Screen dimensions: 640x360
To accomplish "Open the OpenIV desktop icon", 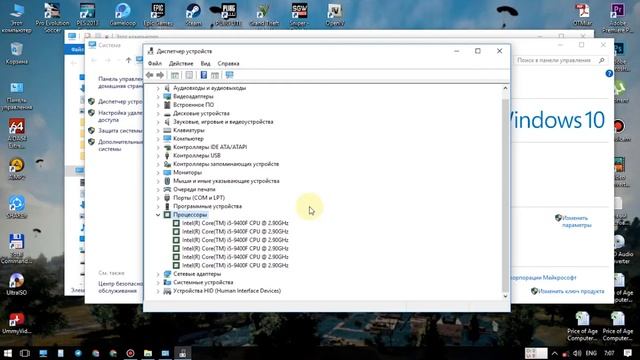I will coord(334,14).
